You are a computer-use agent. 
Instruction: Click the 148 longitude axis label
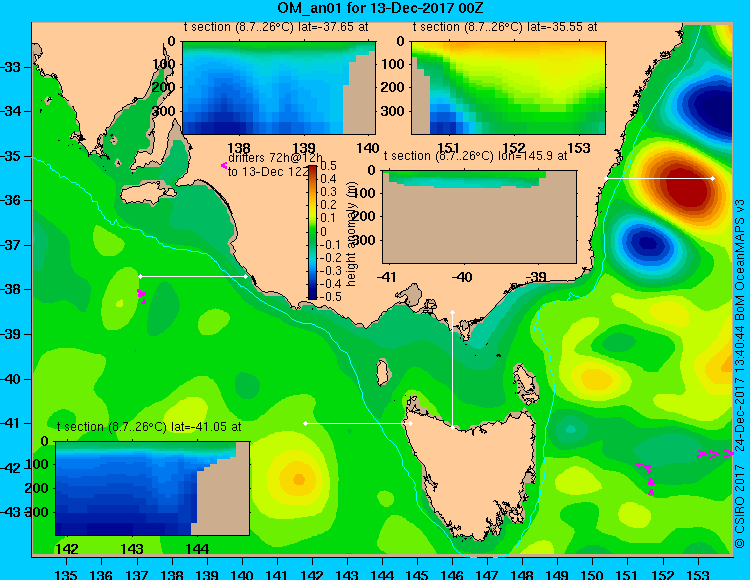(522, 574)
